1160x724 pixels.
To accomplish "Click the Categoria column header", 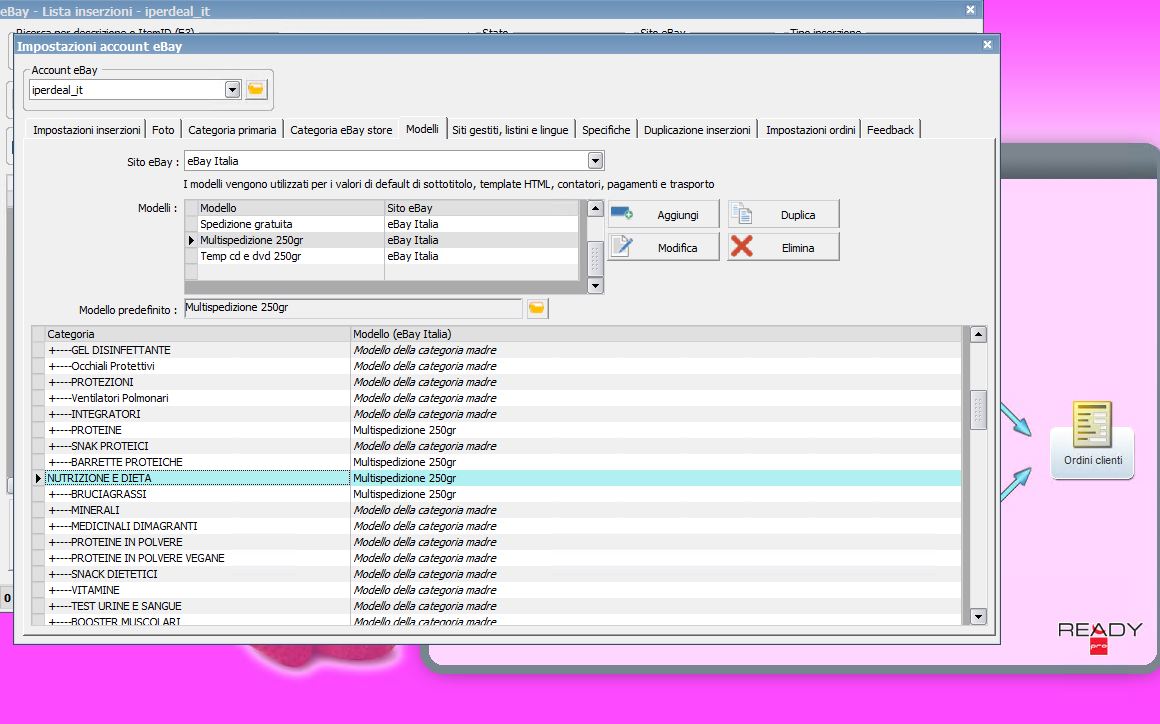I will coord(198,334).
